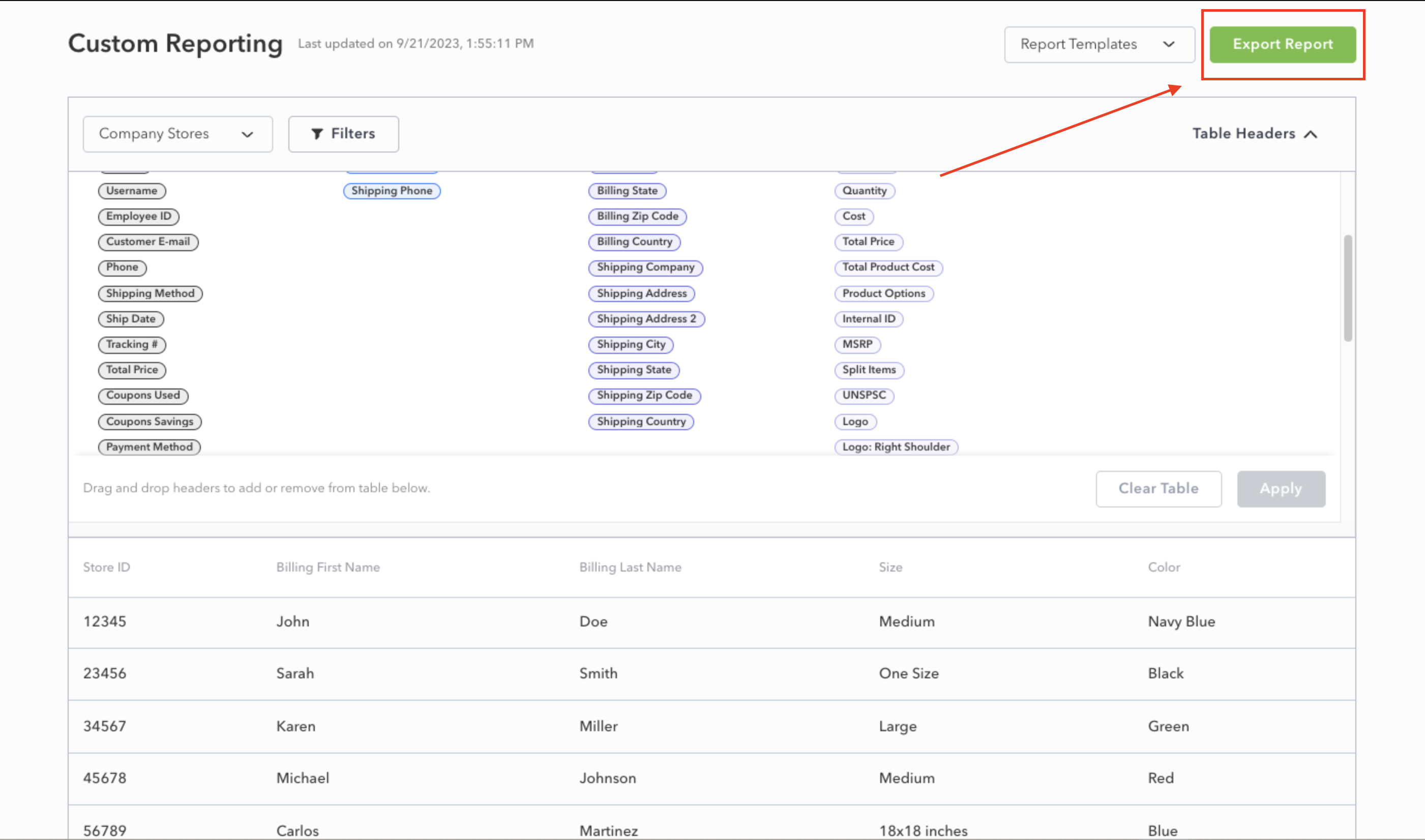This screenshot has height=840, width=1425.
Task: Click the Apply button
Action: coord(1281,489)
